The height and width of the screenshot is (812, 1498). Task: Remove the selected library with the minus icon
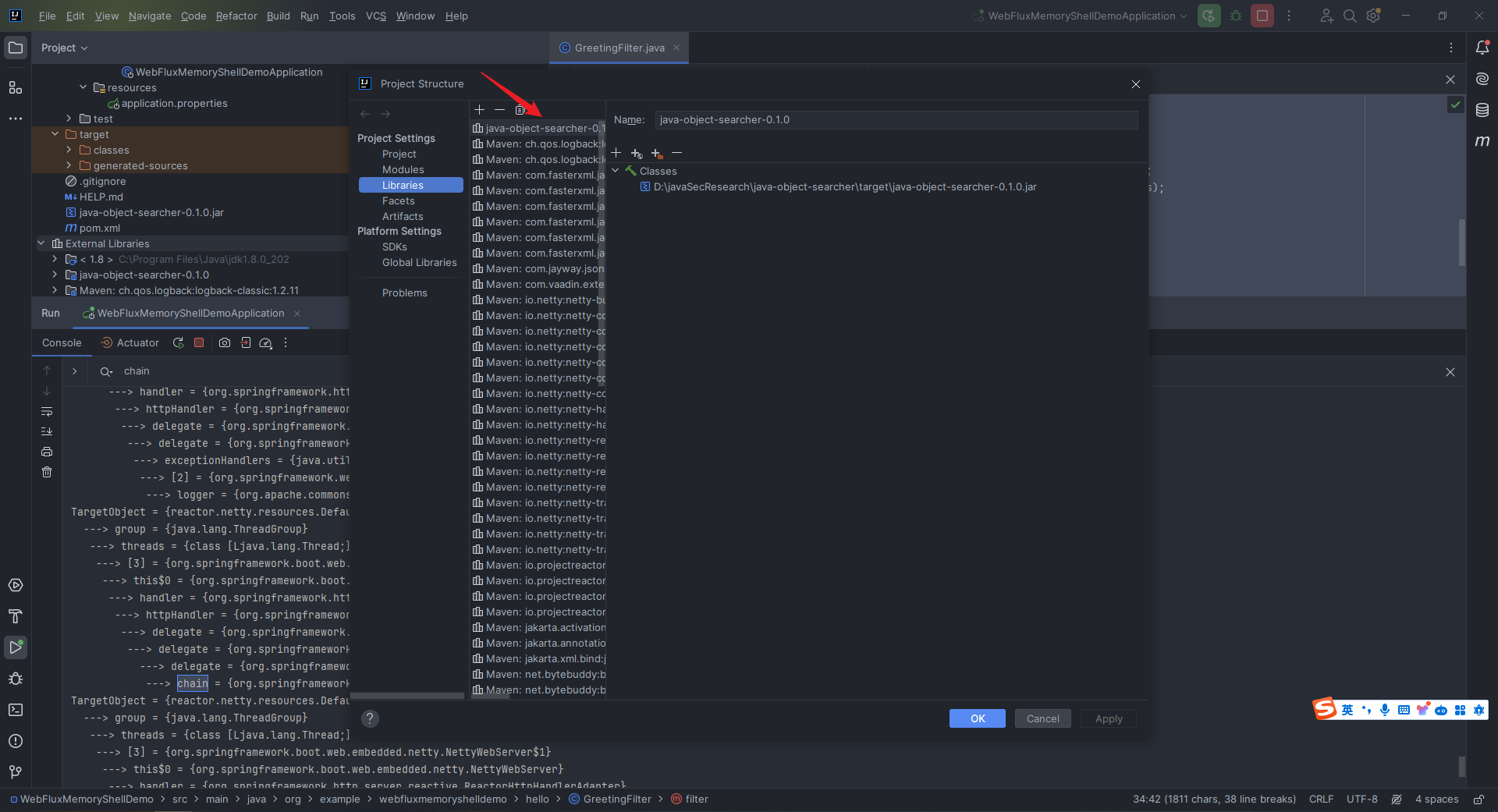pos(499,110)
